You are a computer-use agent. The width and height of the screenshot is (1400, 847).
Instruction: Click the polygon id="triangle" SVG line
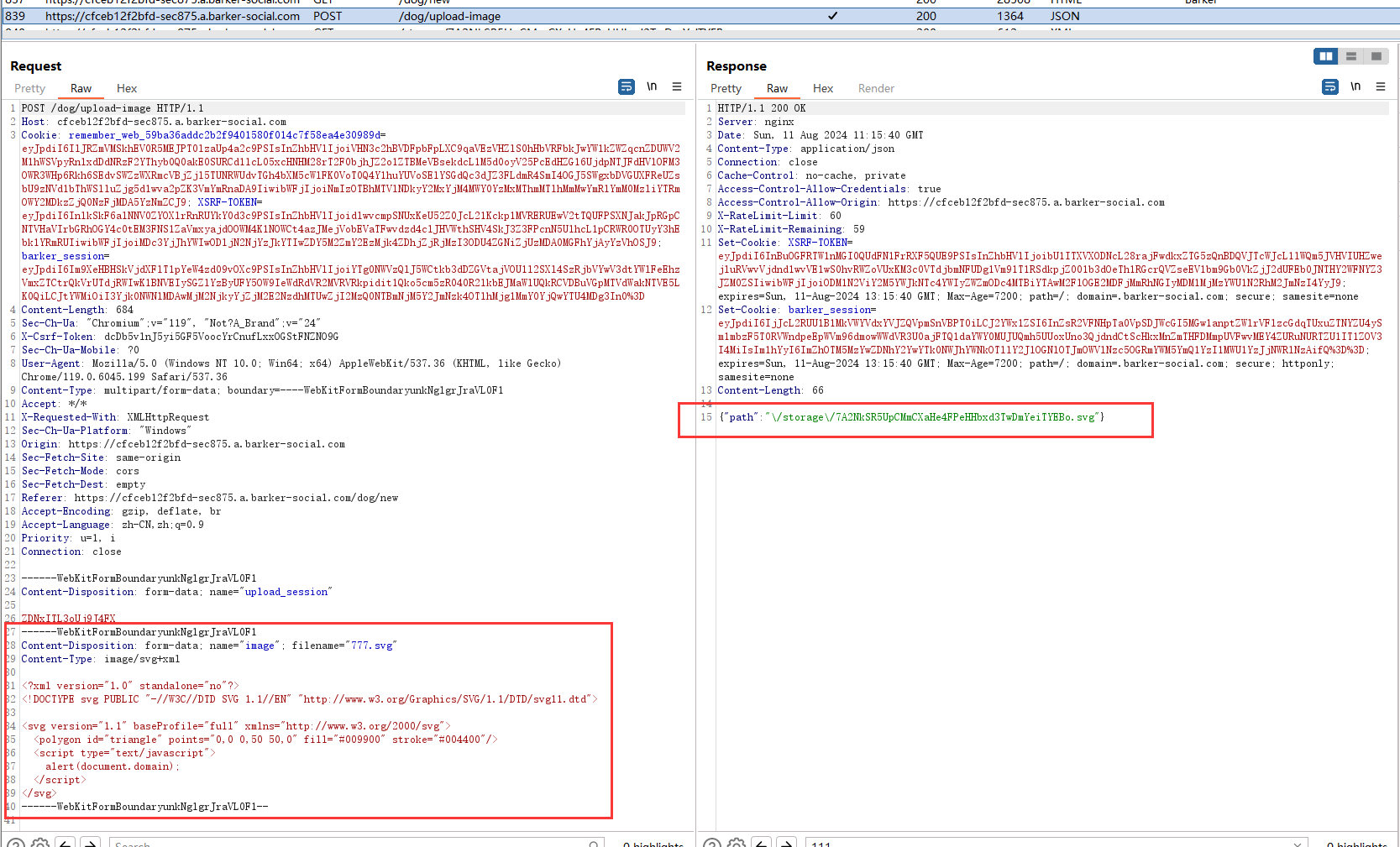click(265, 740)
